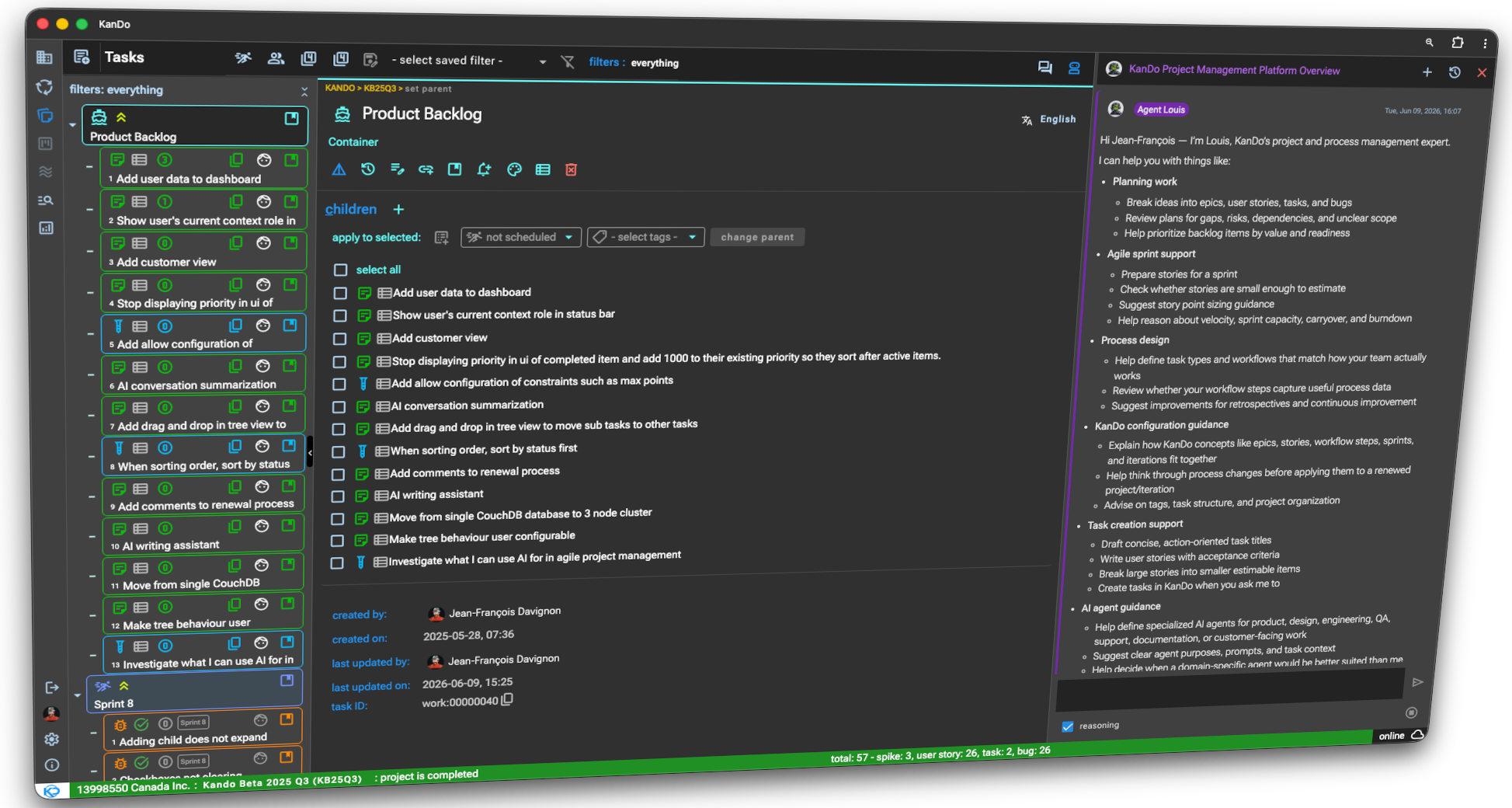Click the warning triangle icon under Container
The height and width of the screenshot is (808, 1512).
tap(339, 169)
